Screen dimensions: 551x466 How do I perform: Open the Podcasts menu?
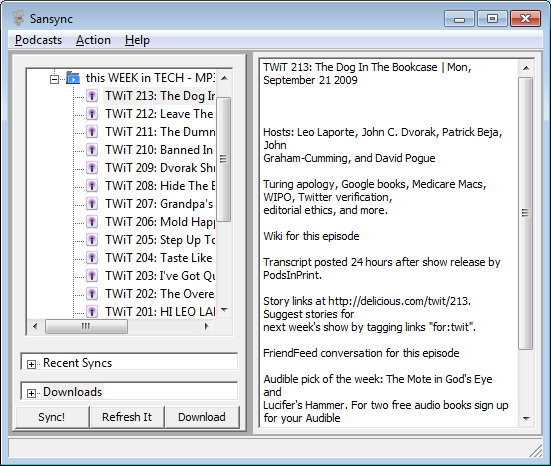click(x=38, y=40)
